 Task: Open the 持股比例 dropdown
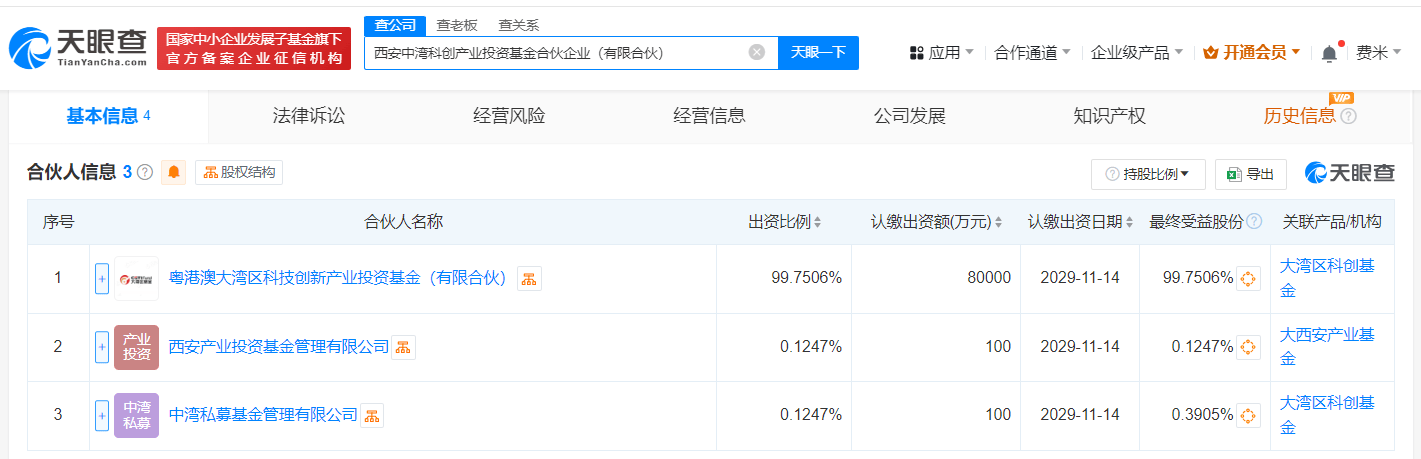pyautogui.click(x=1148, y=174)
